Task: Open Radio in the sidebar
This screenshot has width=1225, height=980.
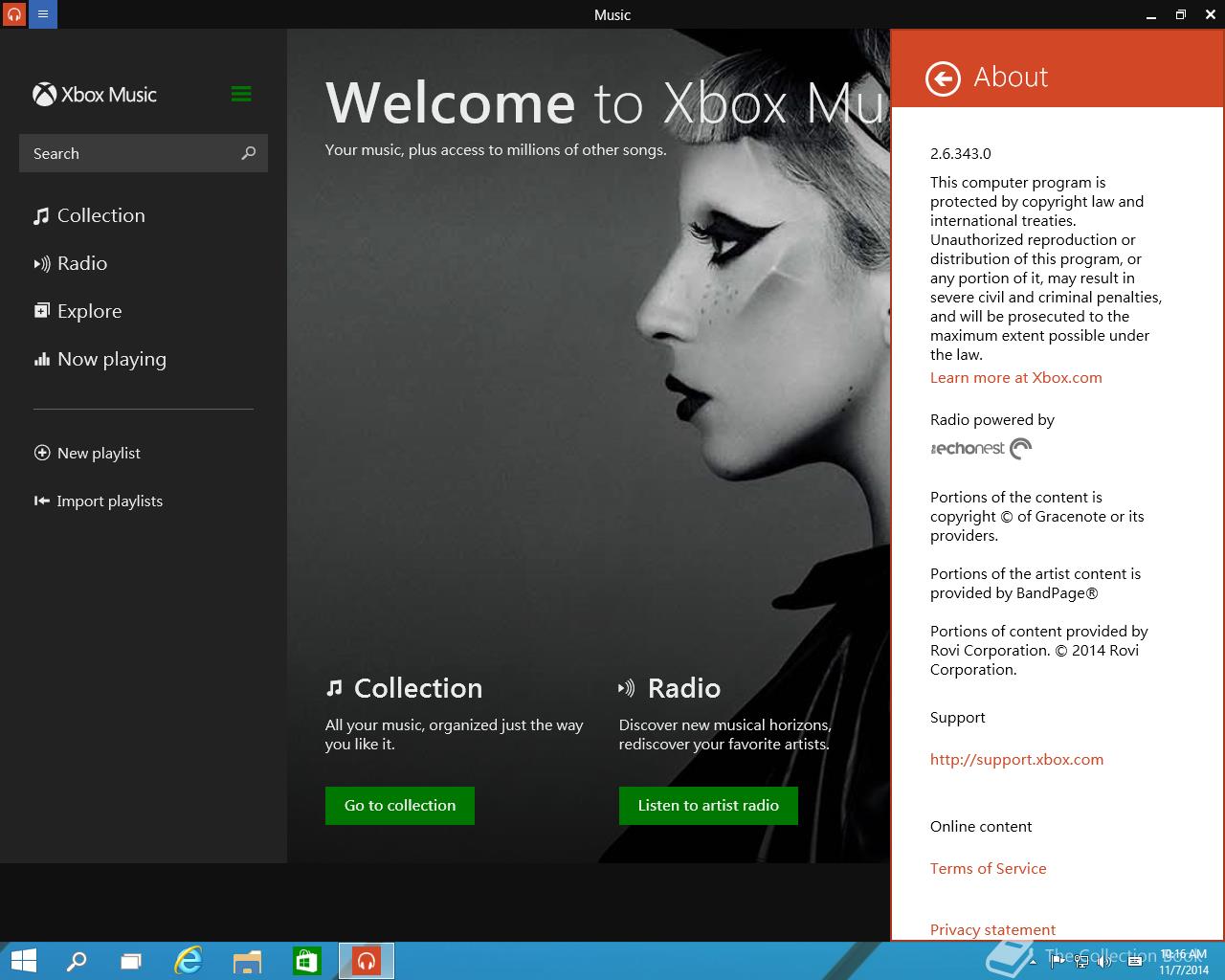Action: click(x=70, y=263)
